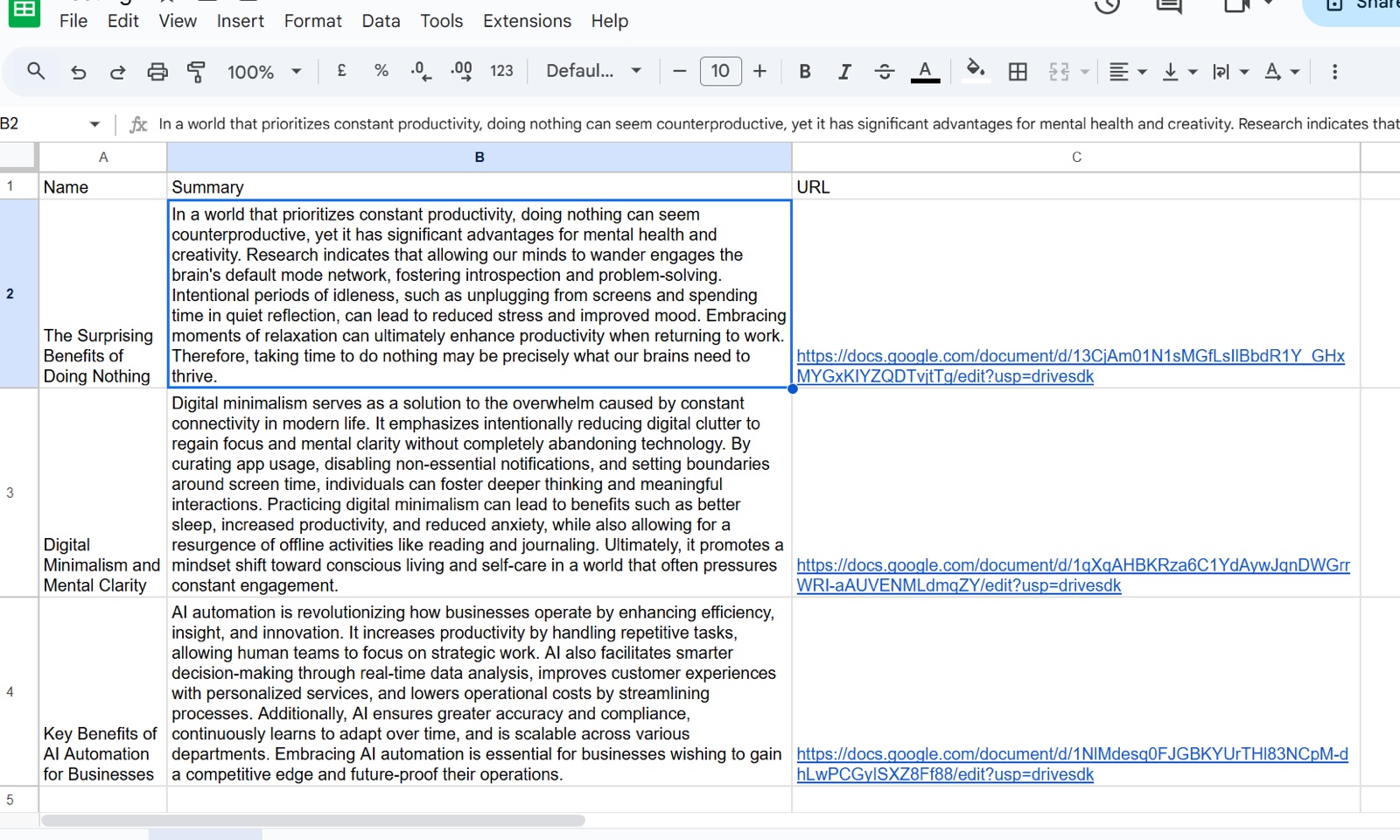Select column A header

pos(103,157)
